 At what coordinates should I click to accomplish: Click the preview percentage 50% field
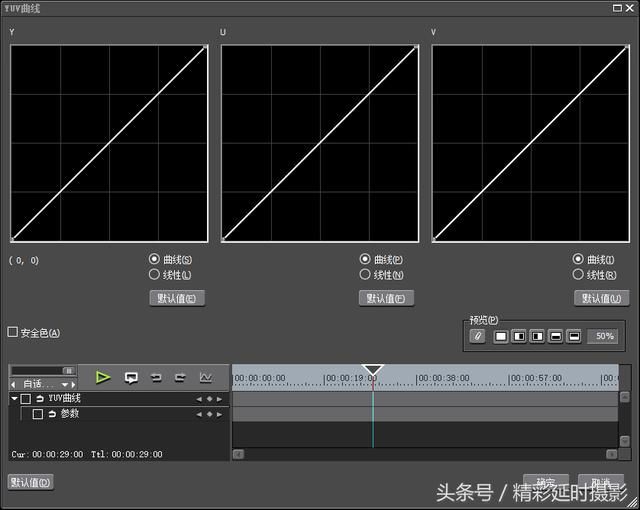(604, 336)
